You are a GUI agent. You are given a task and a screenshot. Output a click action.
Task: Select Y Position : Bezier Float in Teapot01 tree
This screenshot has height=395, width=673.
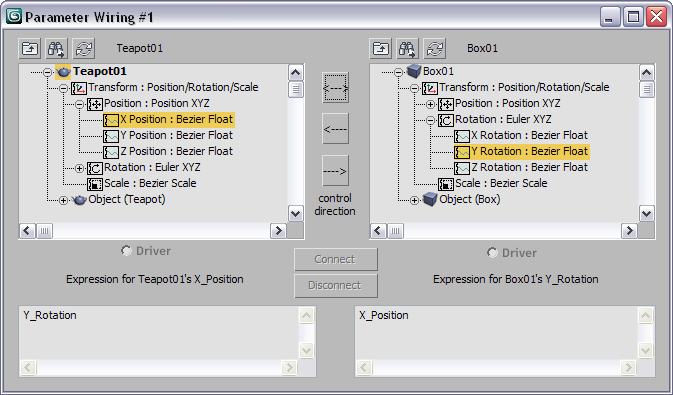[176, 135]
